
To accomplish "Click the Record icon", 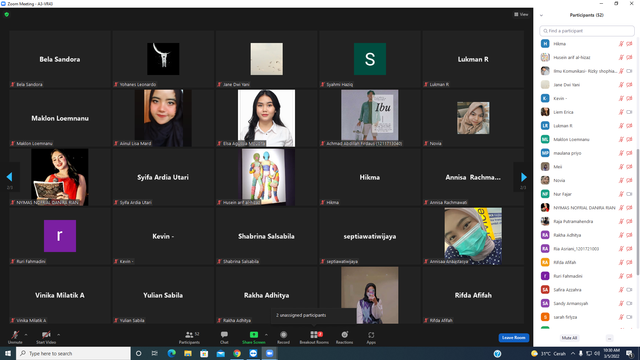I will coord(283,335).
